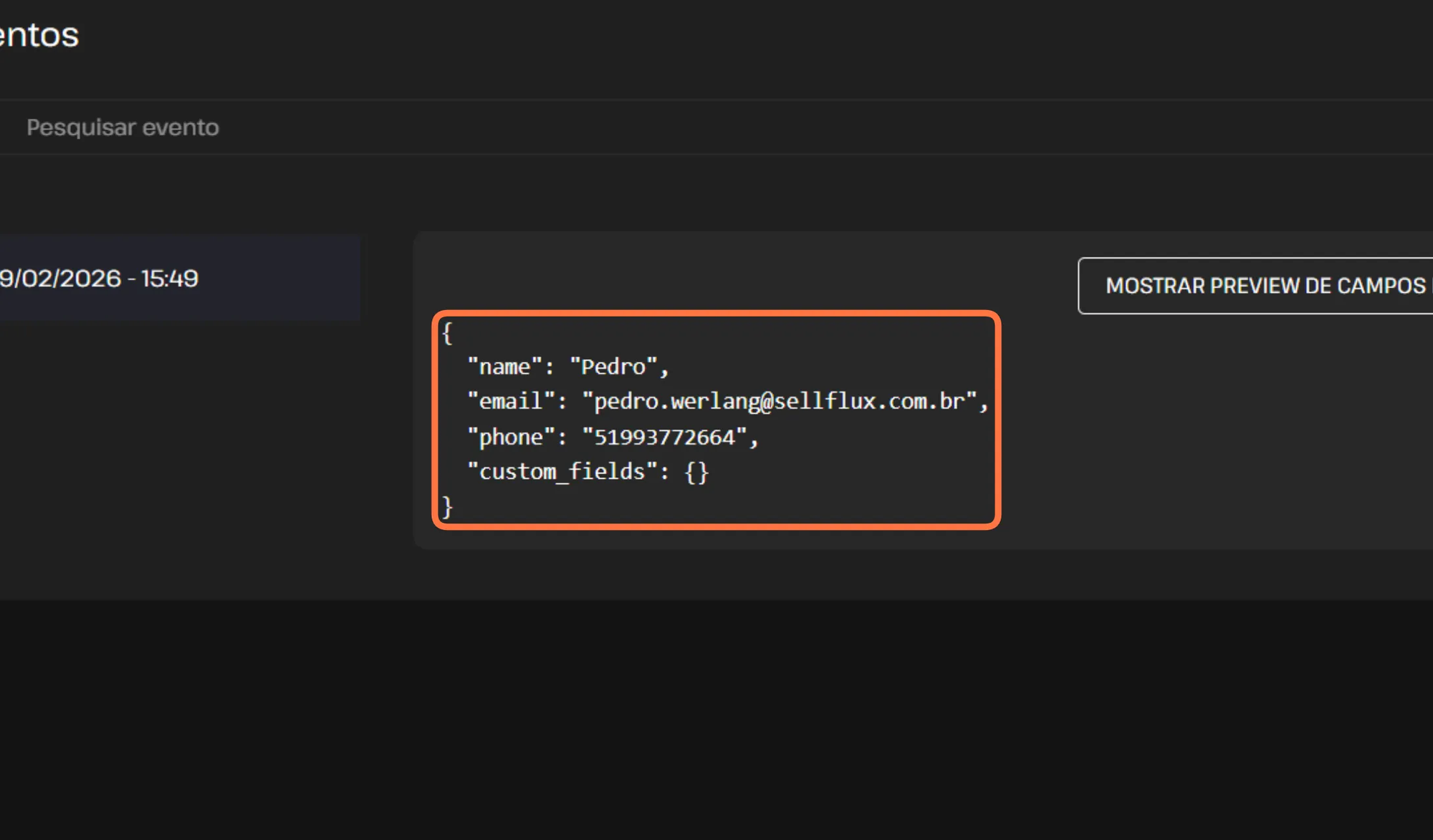
Task: Click the "phone" key in the JSON
Action: pyautogui.click(x=511, y=437)
